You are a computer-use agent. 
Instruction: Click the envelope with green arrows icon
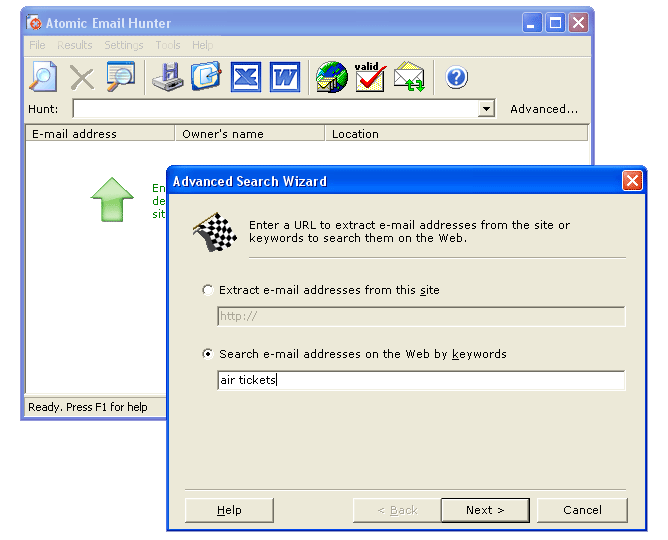409,77
